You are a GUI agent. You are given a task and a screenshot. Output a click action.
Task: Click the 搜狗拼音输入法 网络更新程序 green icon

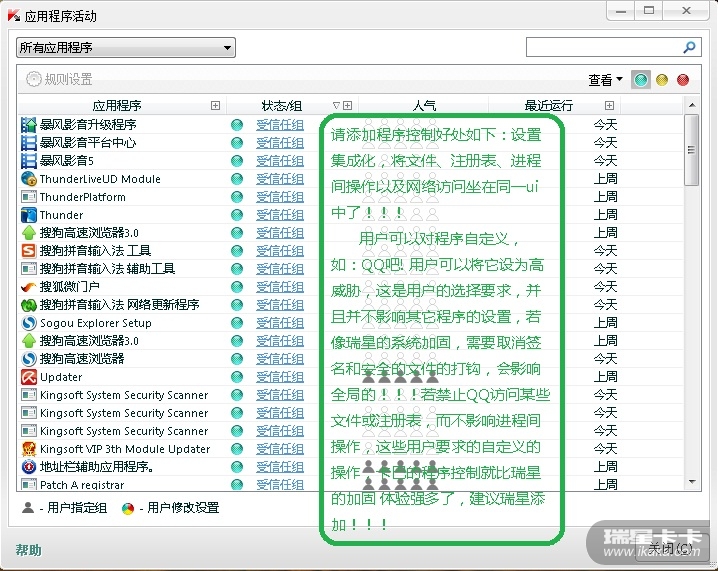coord(28,305)
